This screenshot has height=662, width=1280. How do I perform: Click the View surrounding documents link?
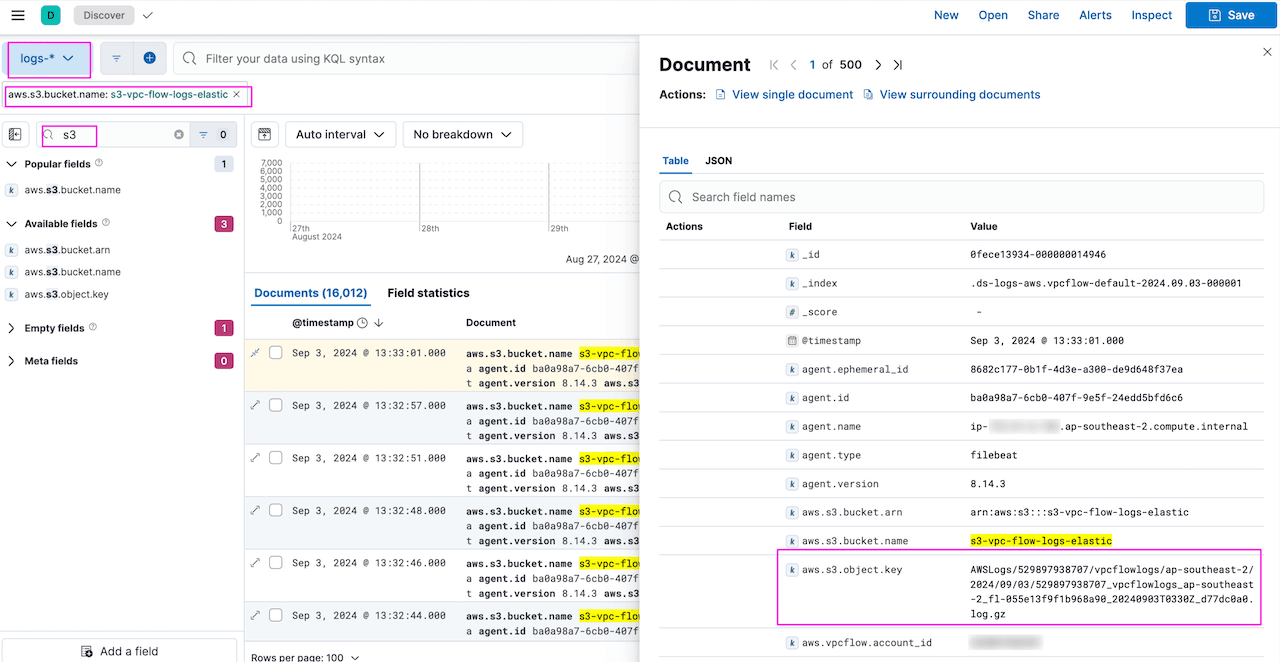coord(958,94)
